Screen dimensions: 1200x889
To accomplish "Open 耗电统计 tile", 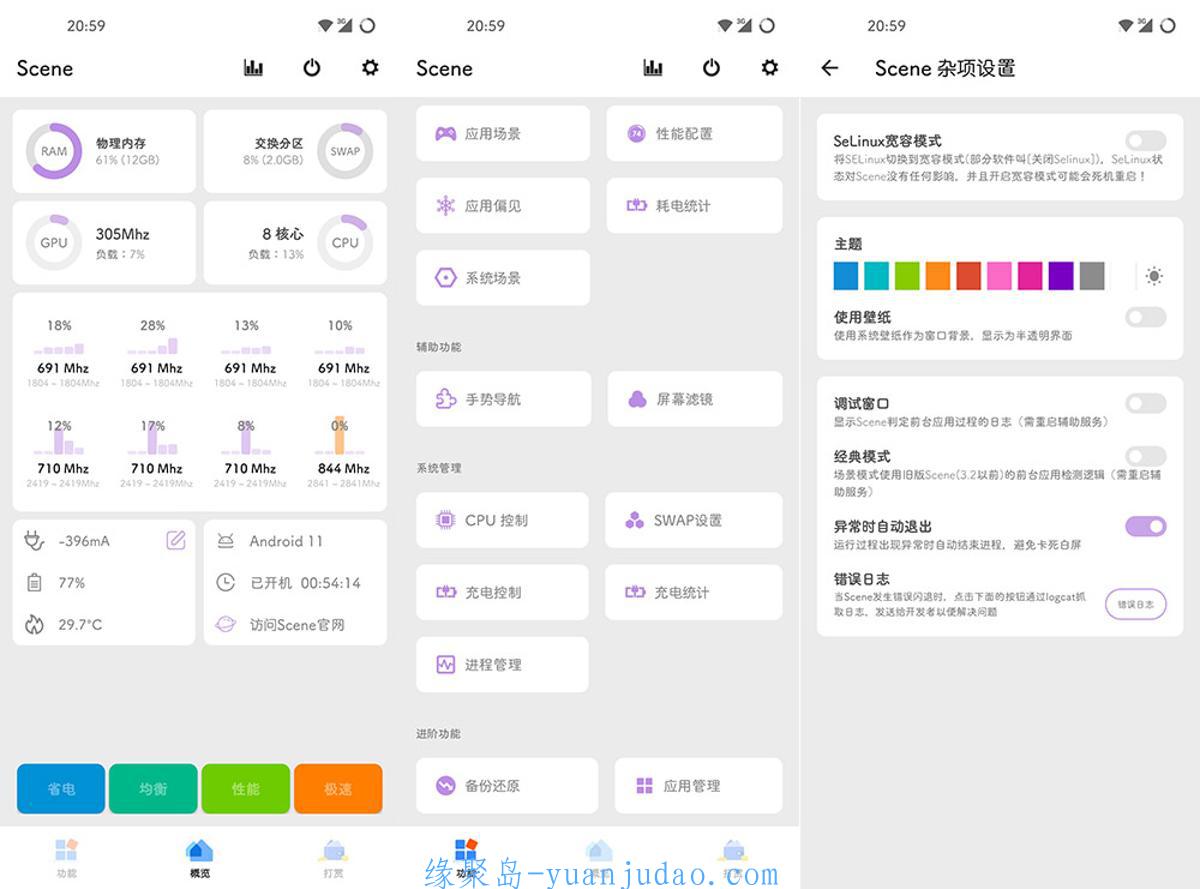I will click(x=694, y=205).
